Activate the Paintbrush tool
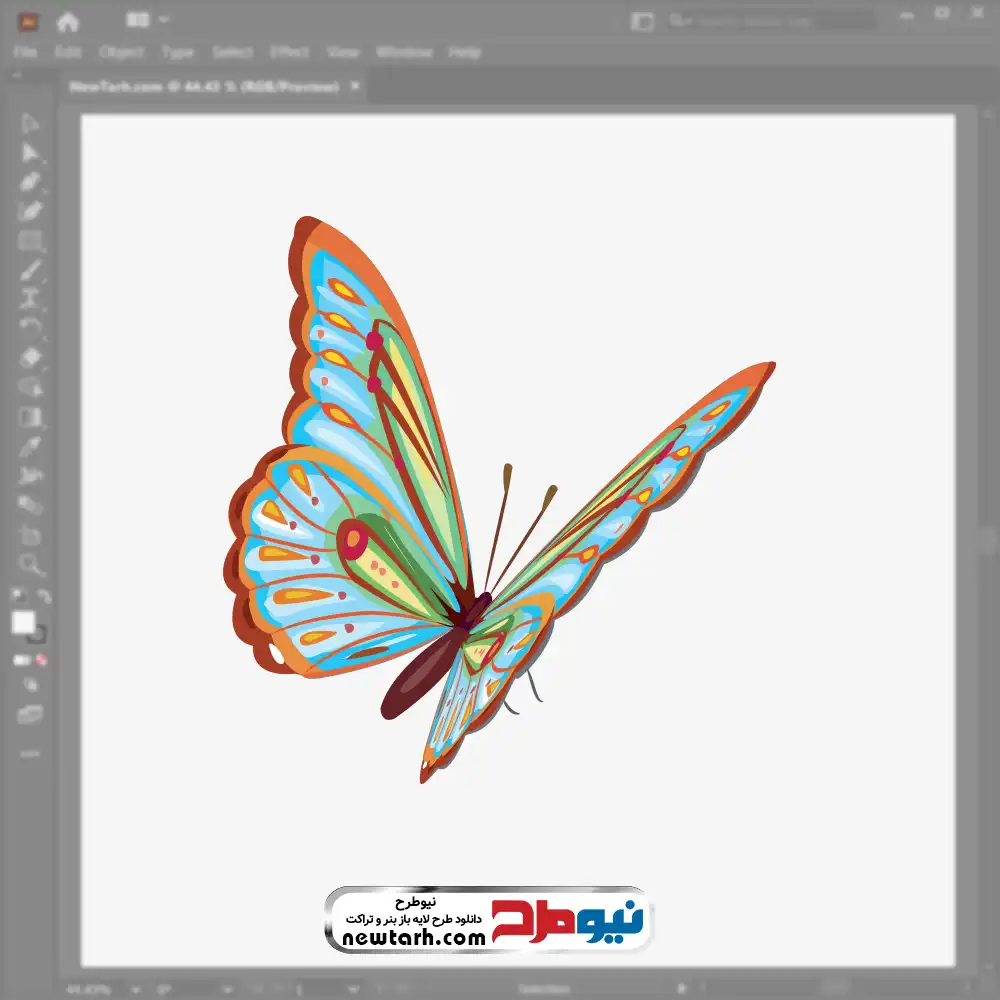This screenshot has height=1000, width=1000. point(30,270)
